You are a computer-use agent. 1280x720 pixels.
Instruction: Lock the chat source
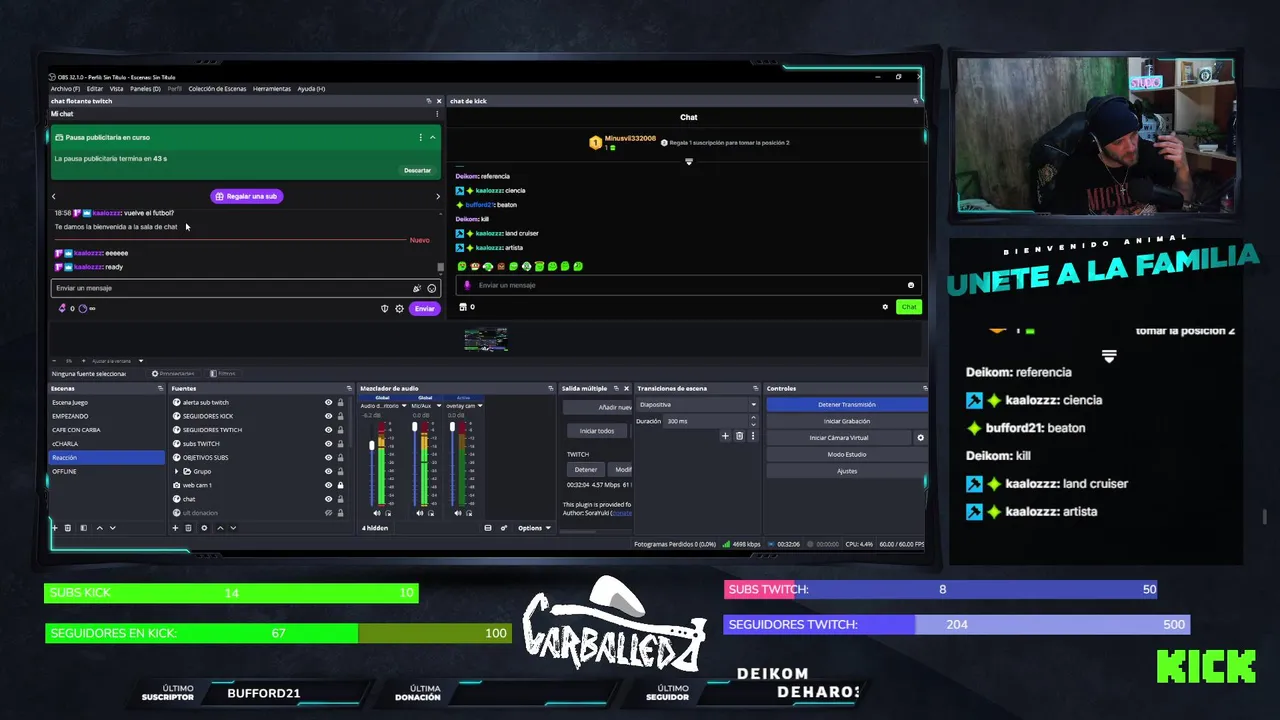click(x=340, y=499)
